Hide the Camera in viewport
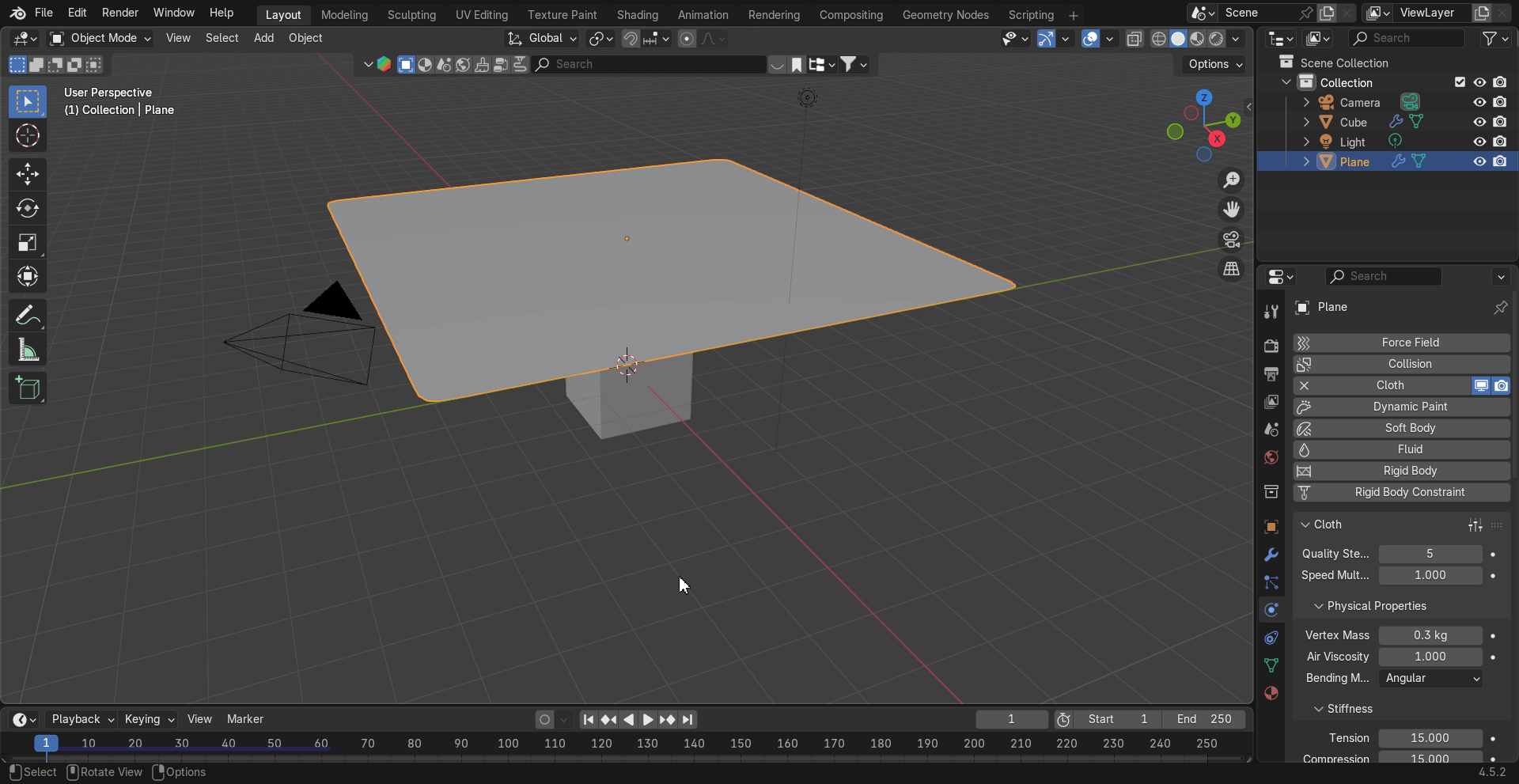1519x784 pixels. 1479,102
